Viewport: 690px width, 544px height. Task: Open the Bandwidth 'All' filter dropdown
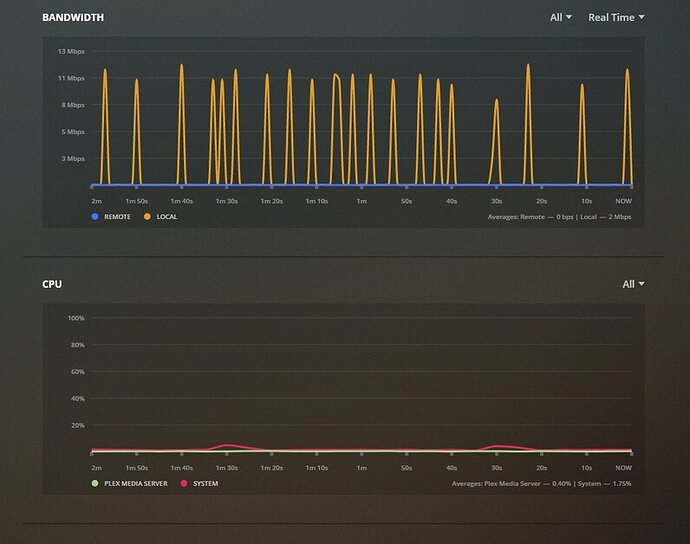pyautogui.click(x=561, y=17)
